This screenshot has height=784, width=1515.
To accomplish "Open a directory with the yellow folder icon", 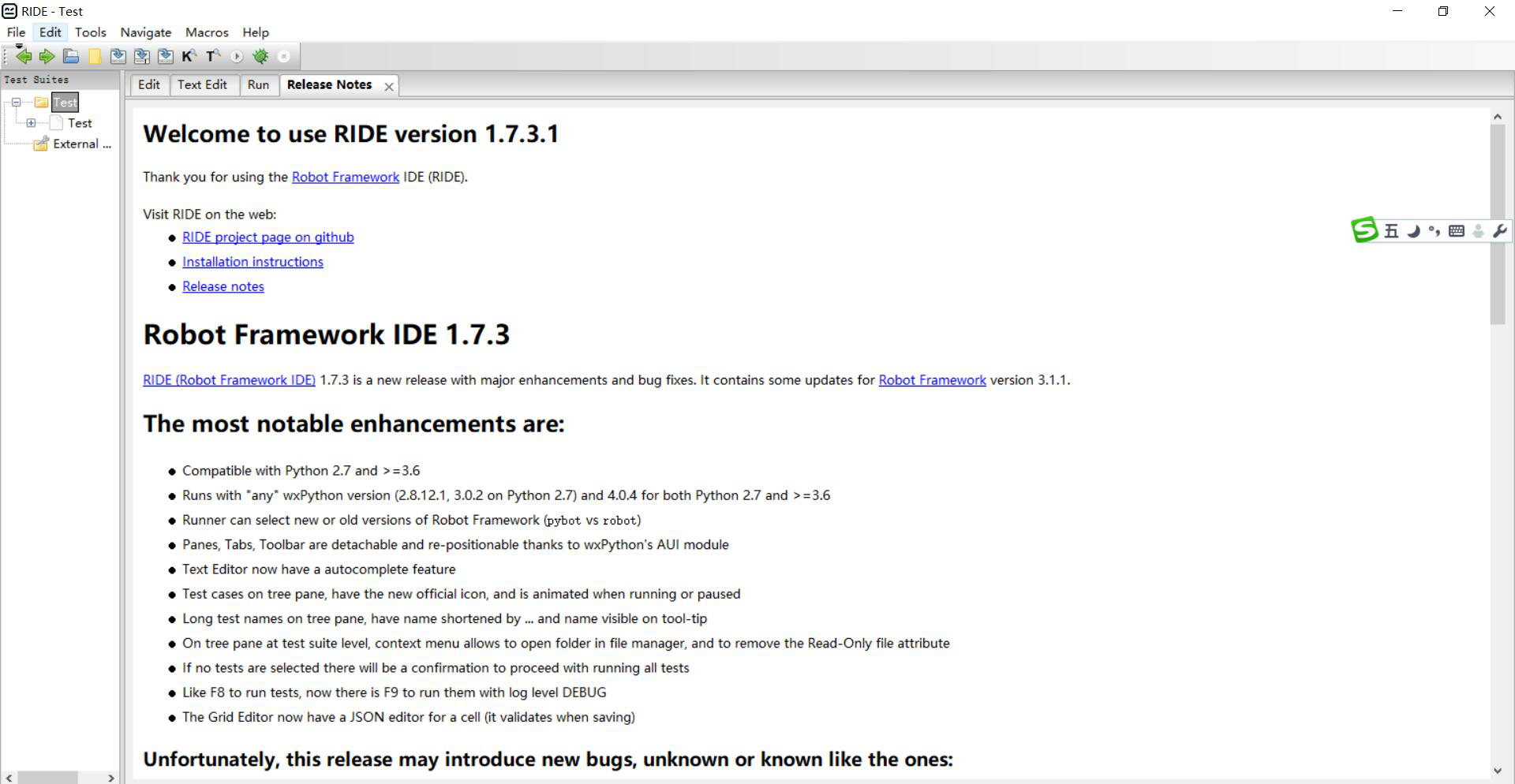I will coord(95,56).
